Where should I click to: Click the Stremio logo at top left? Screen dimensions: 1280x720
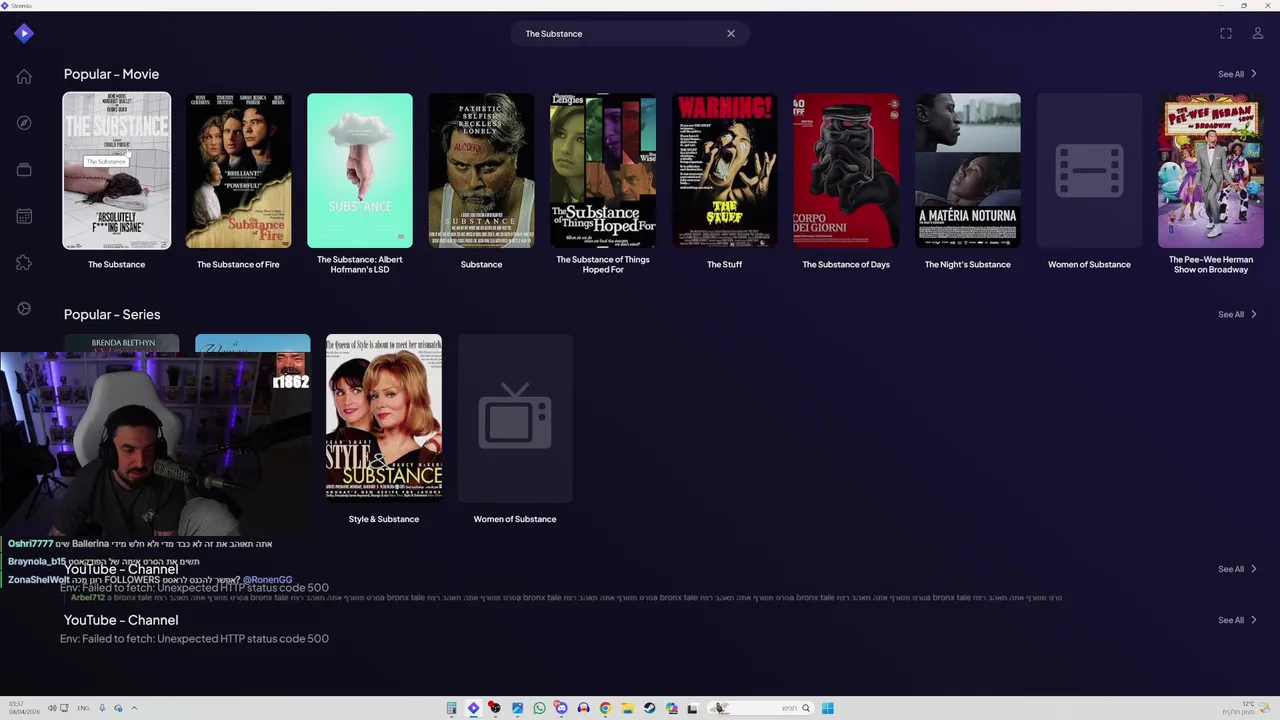coord(24,33)
